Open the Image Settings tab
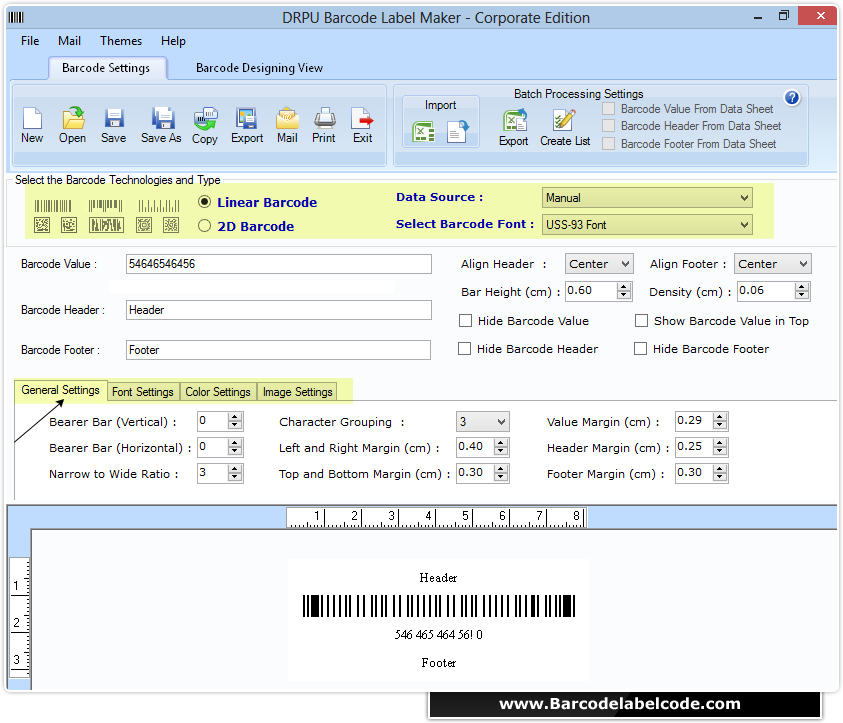Viewport: 843px width, 723px height. (x=297, y=392)
